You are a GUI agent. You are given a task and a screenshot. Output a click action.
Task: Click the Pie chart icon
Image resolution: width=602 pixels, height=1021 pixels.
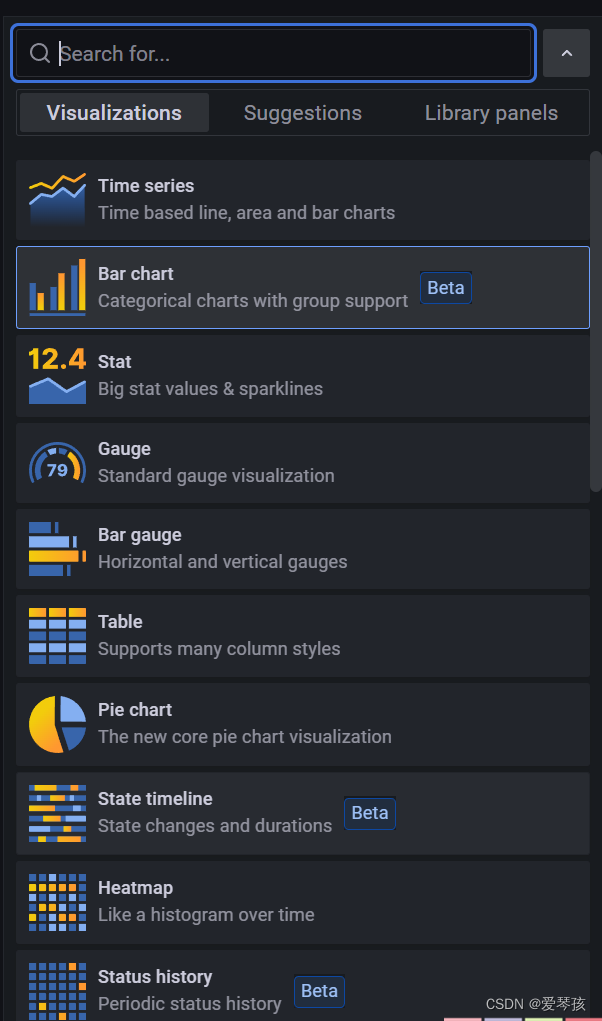56,723
